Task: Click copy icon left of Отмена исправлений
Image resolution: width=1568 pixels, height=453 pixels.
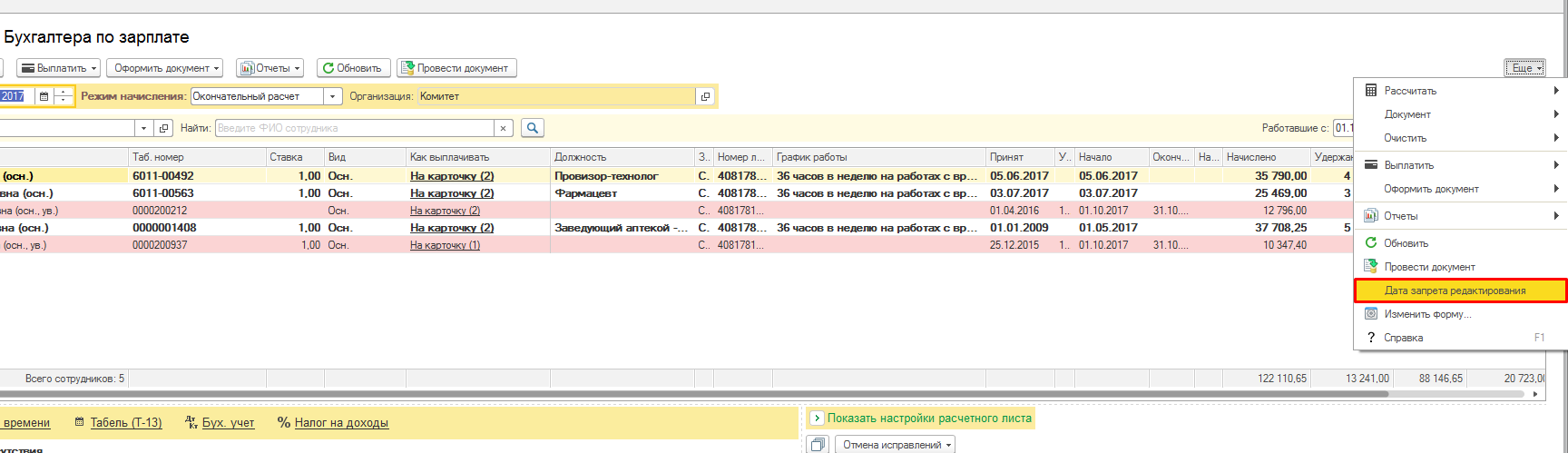Action: (818, 445)
